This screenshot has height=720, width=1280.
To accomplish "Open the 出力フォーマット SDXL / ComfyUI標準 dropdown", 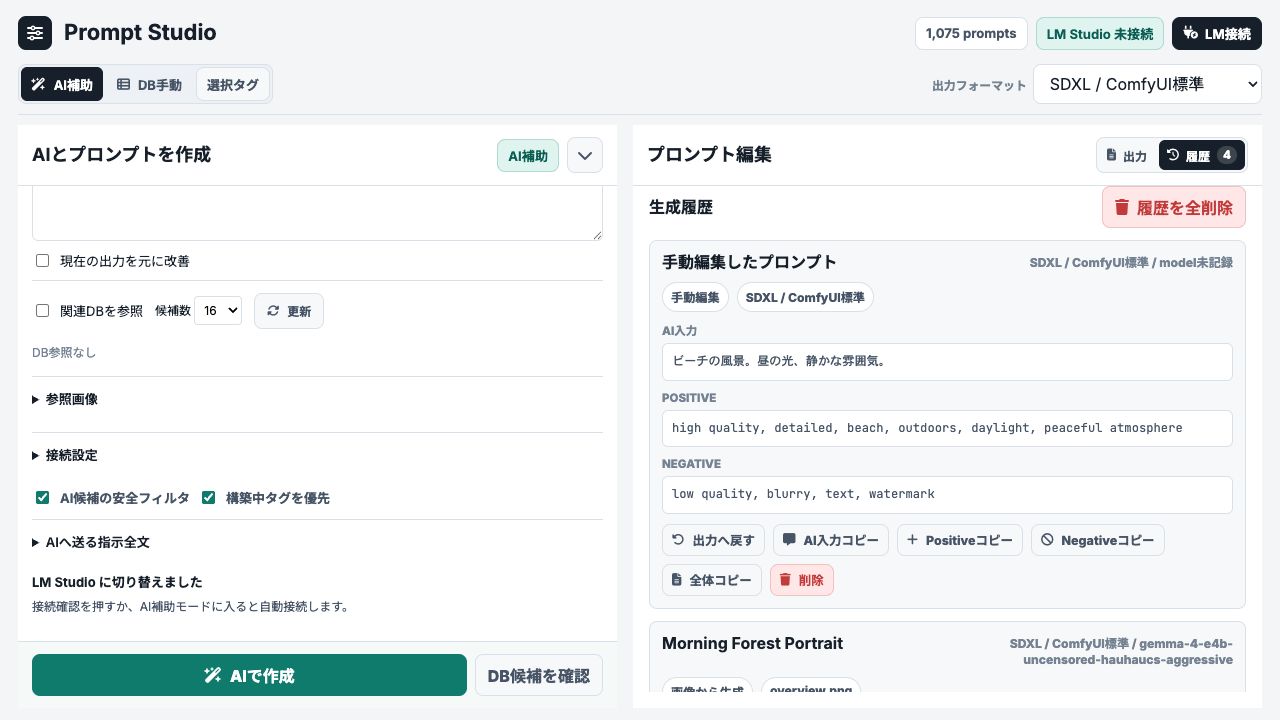I will [1147, 85].
